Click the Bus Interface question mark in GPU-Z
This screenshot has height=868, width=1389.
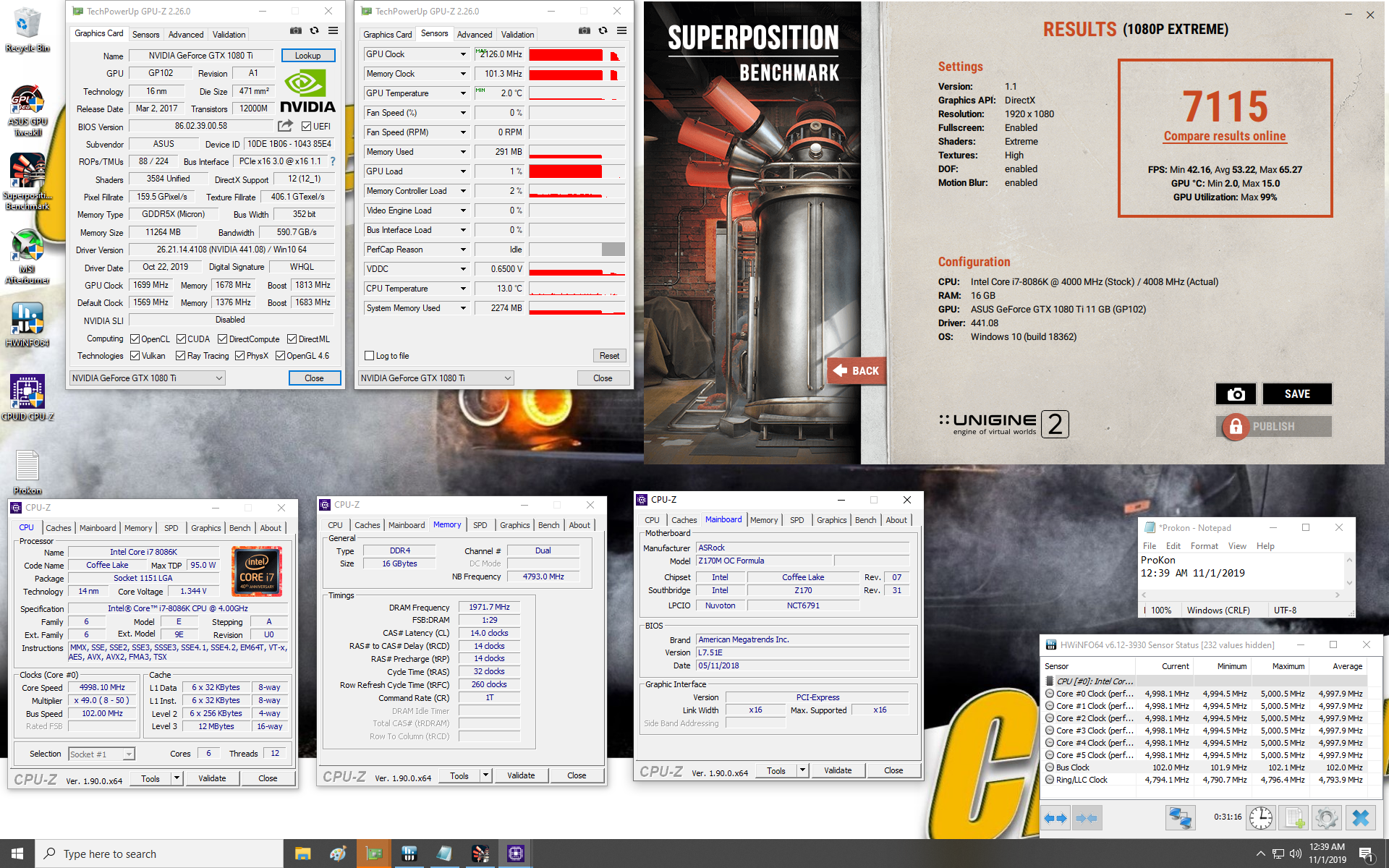point(333,161)
